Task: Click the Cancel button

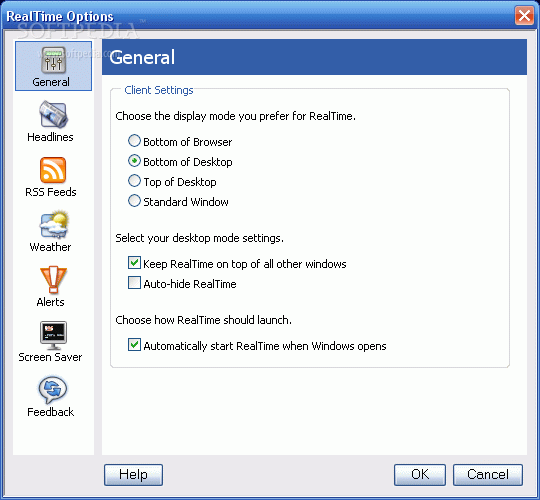Action: [488, 475]
